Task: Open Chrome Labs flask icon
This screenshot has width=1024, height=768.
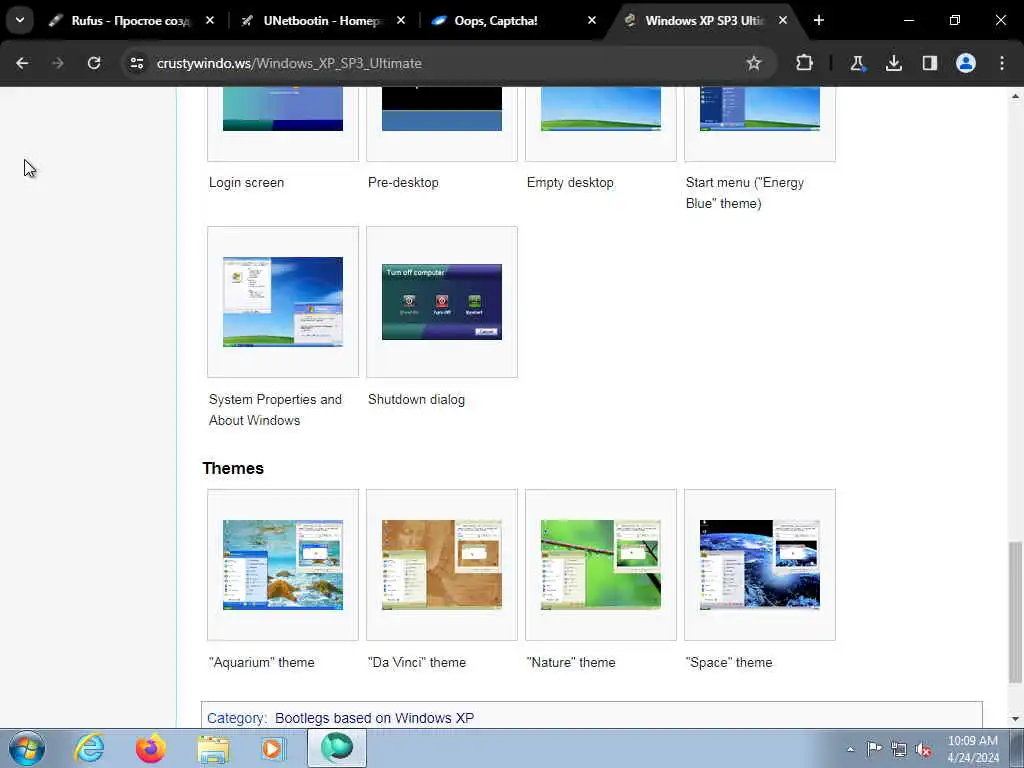Action: 857,63
